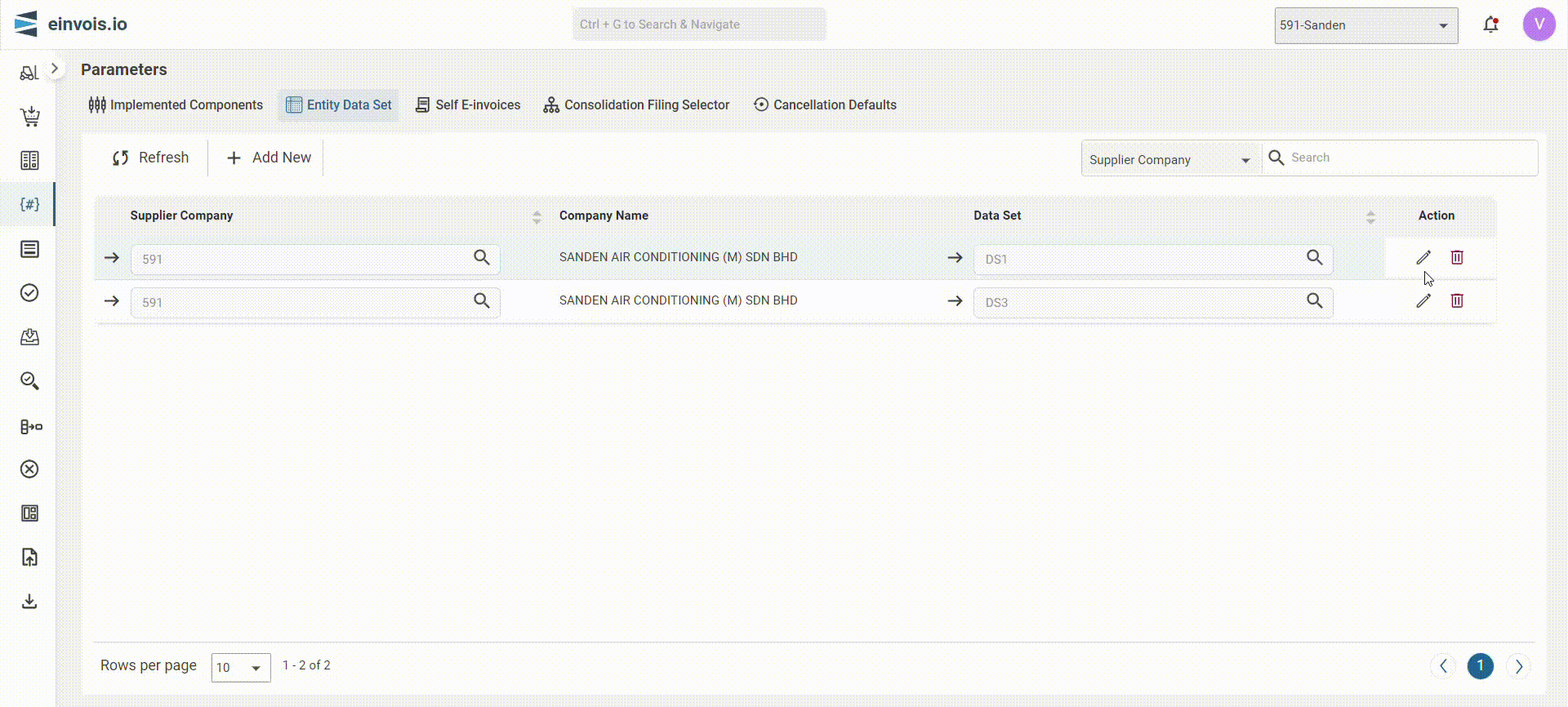Focus the Ctrl + G search and navigate field
1568x707 pixels.
click(x=699, y=24)
